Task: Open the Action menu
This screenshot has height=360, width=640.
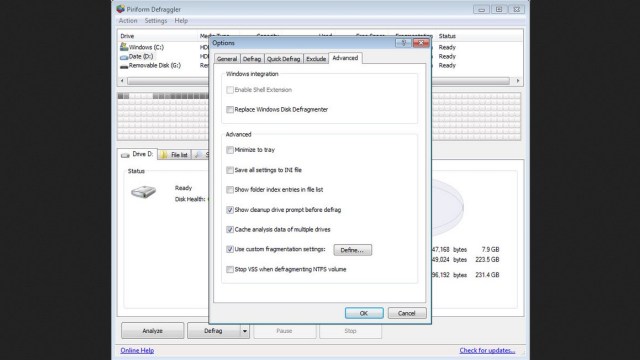Action: [128, 20]
